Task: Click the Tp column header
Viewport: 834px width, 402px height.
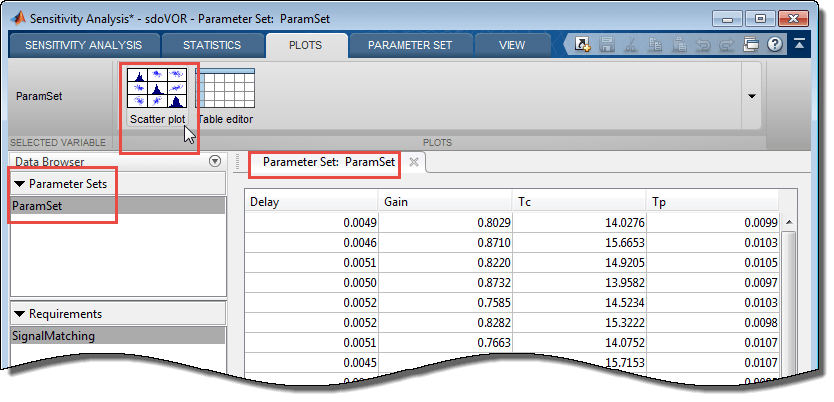Action: click(x=713, y=202)
